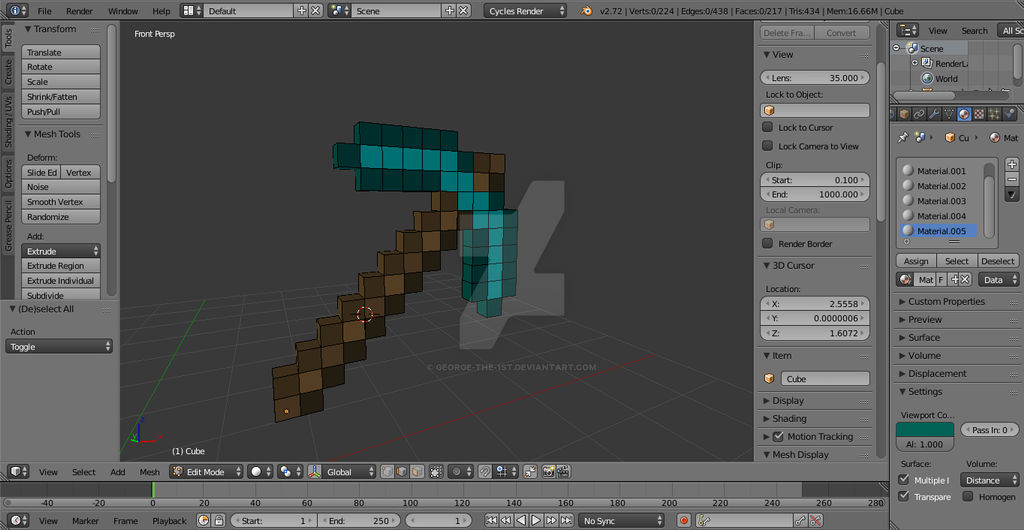The height and width of the screenshot is (530, 1024).
Task: Click the insert keyframe key icon
Action: pyautogui.click(x=799, y=520)
